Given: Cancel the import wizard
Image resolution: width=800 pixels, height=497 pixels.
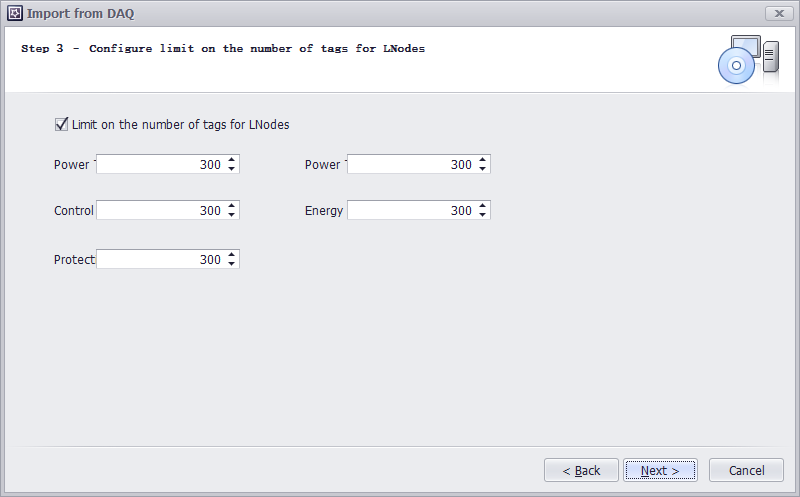Looking at the screenshot, I should [x=746, y=470].
